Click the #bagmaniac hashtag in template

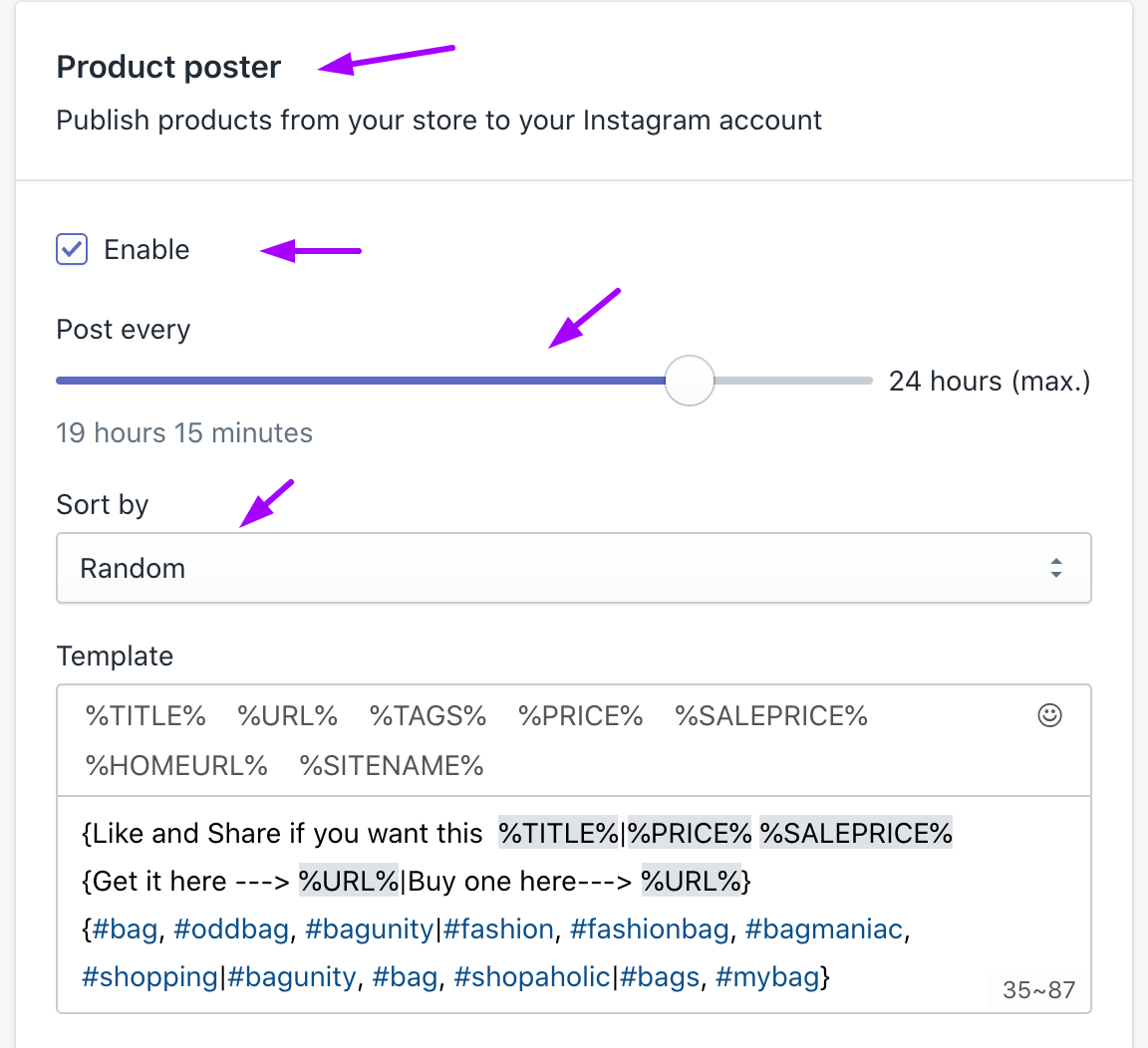coord(823,929)
